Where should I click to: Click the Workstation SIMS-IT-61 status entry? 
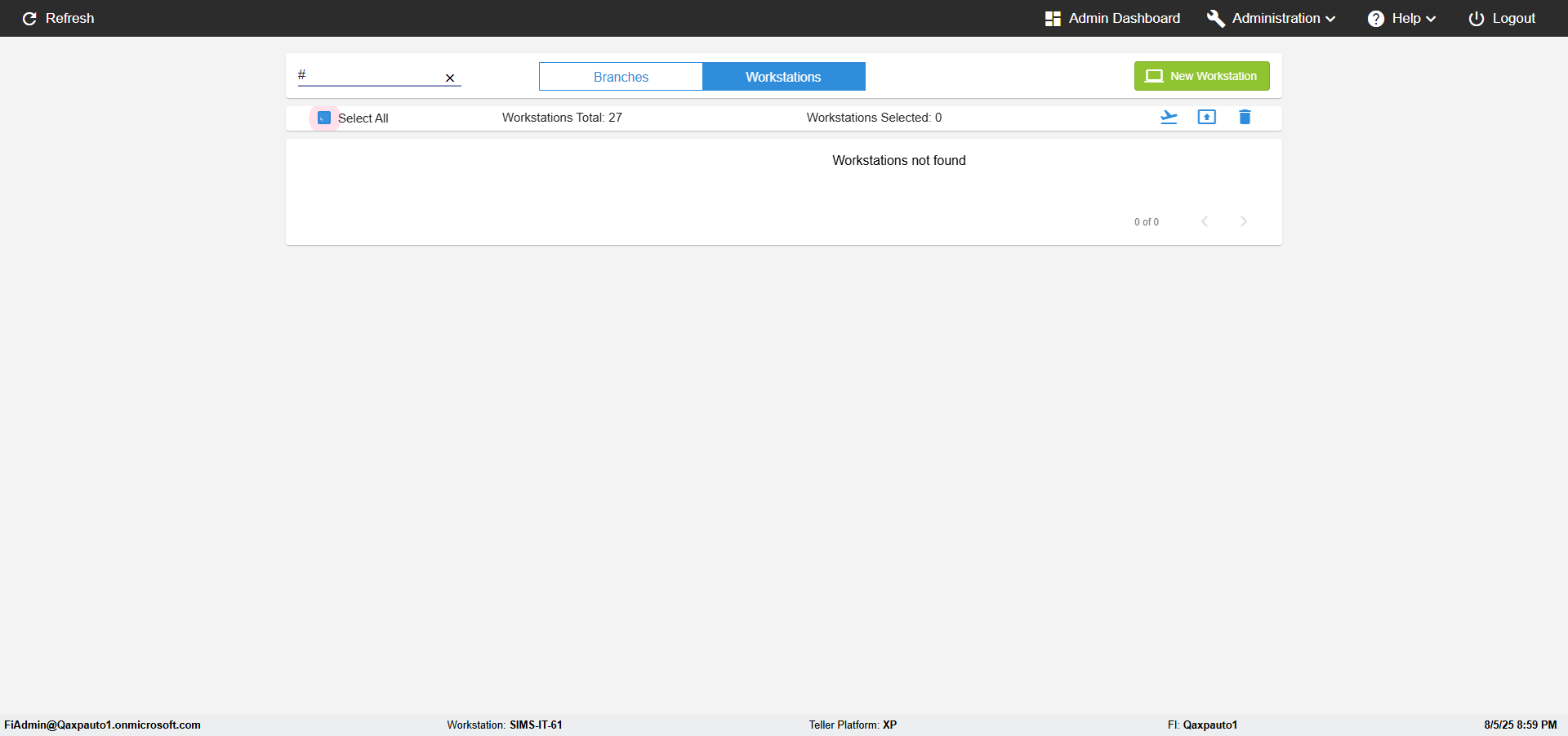point(505,725)
